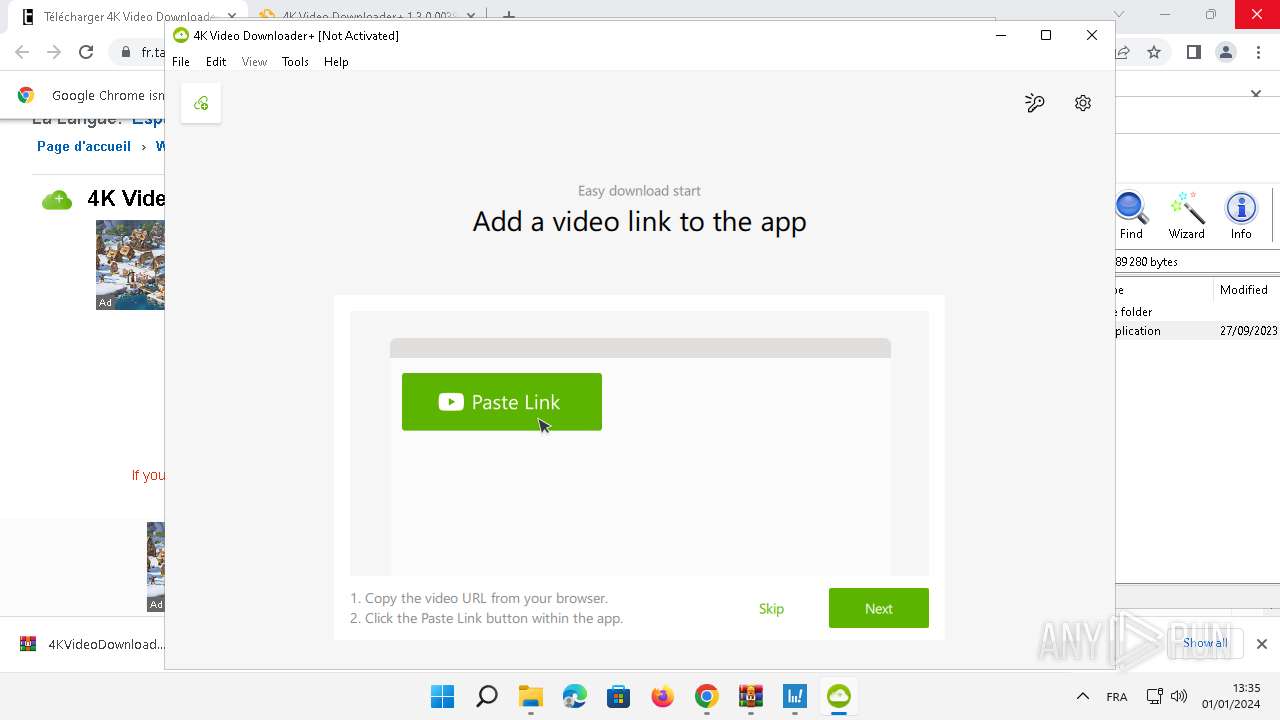Skip the onboarding tutorial
The height and width of the screenshot is (720, 1280).
coord(771,609)
